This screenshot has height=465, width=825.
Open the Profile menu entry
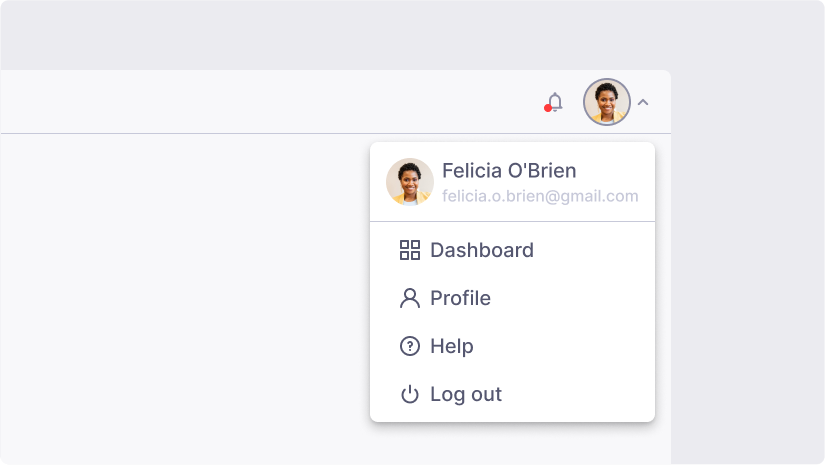click(460, 298)
